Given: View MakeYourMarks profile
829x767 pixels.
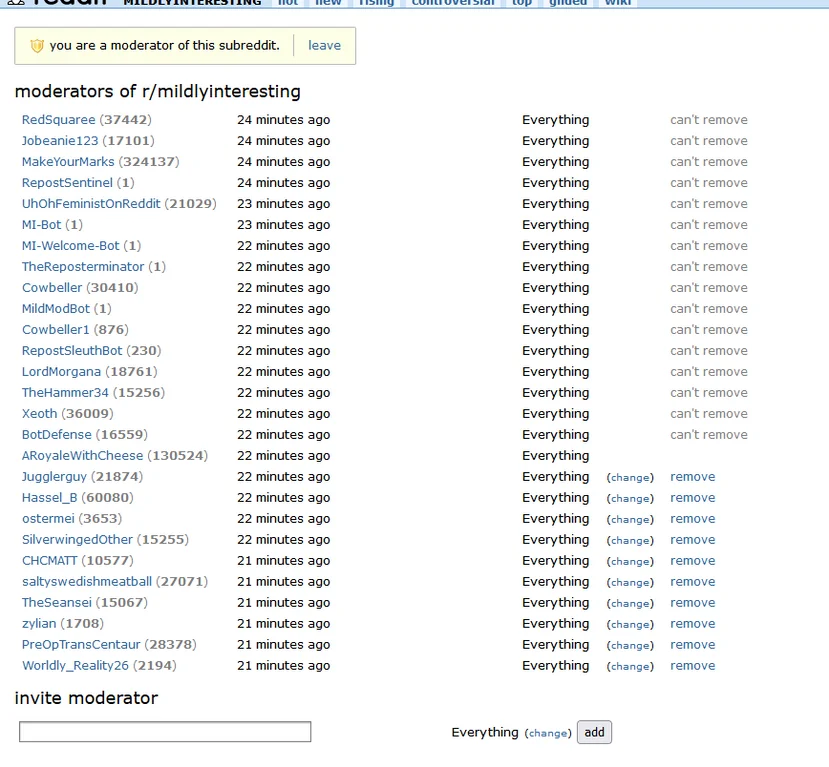Looking at the screenshot, I should pos(68,162).
